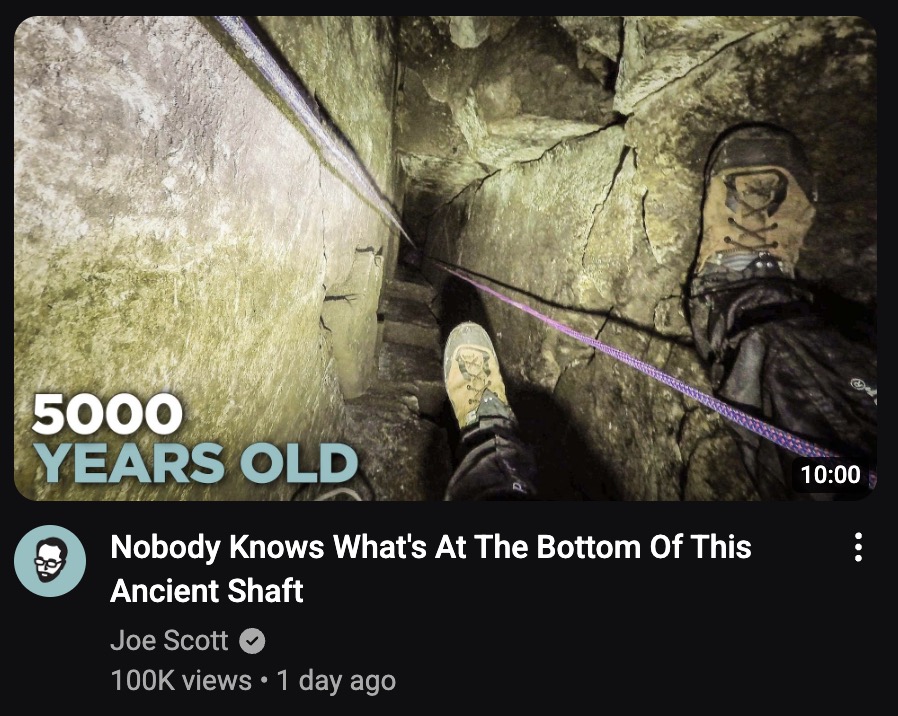Click the 10:00 duration badge
The height and width of the screenshot is (716, 898).
[x=830, y=474]
